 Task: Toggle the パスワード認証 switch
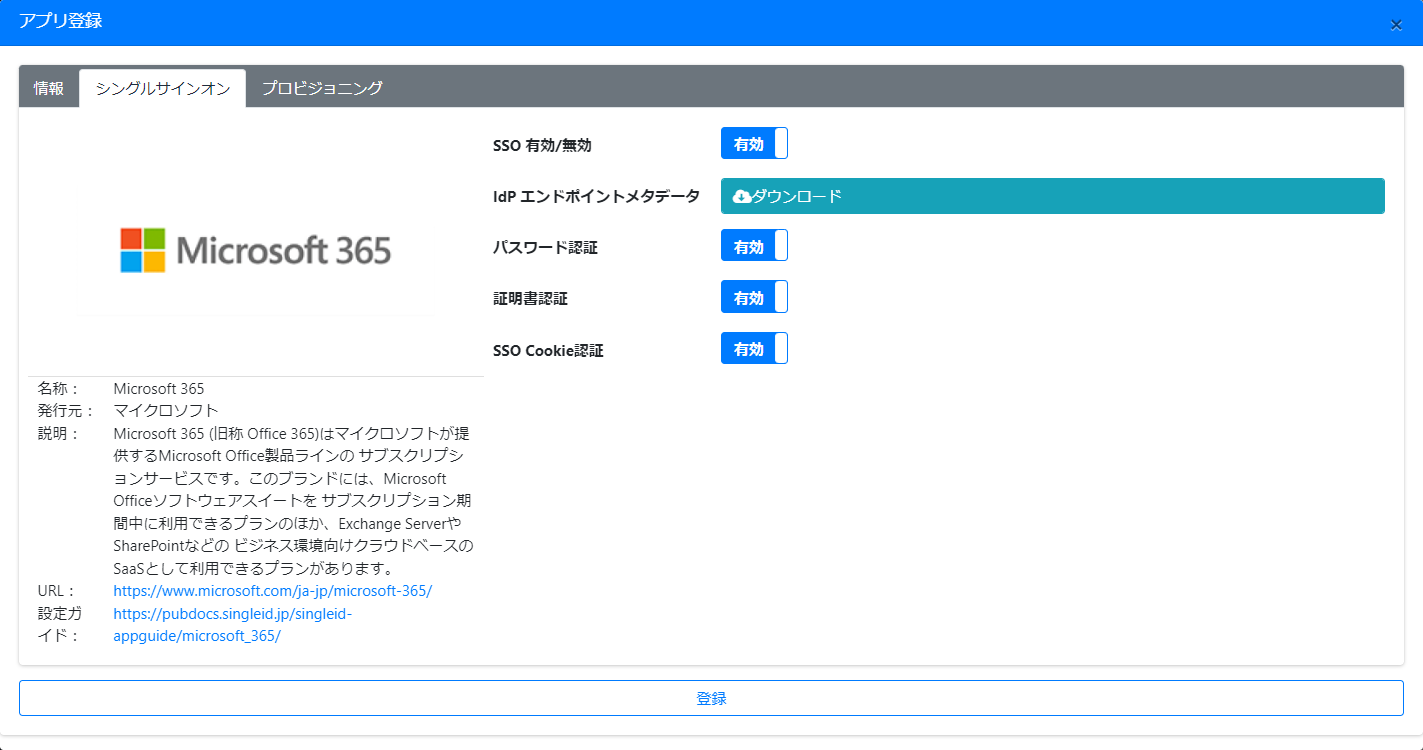point(754,245)
